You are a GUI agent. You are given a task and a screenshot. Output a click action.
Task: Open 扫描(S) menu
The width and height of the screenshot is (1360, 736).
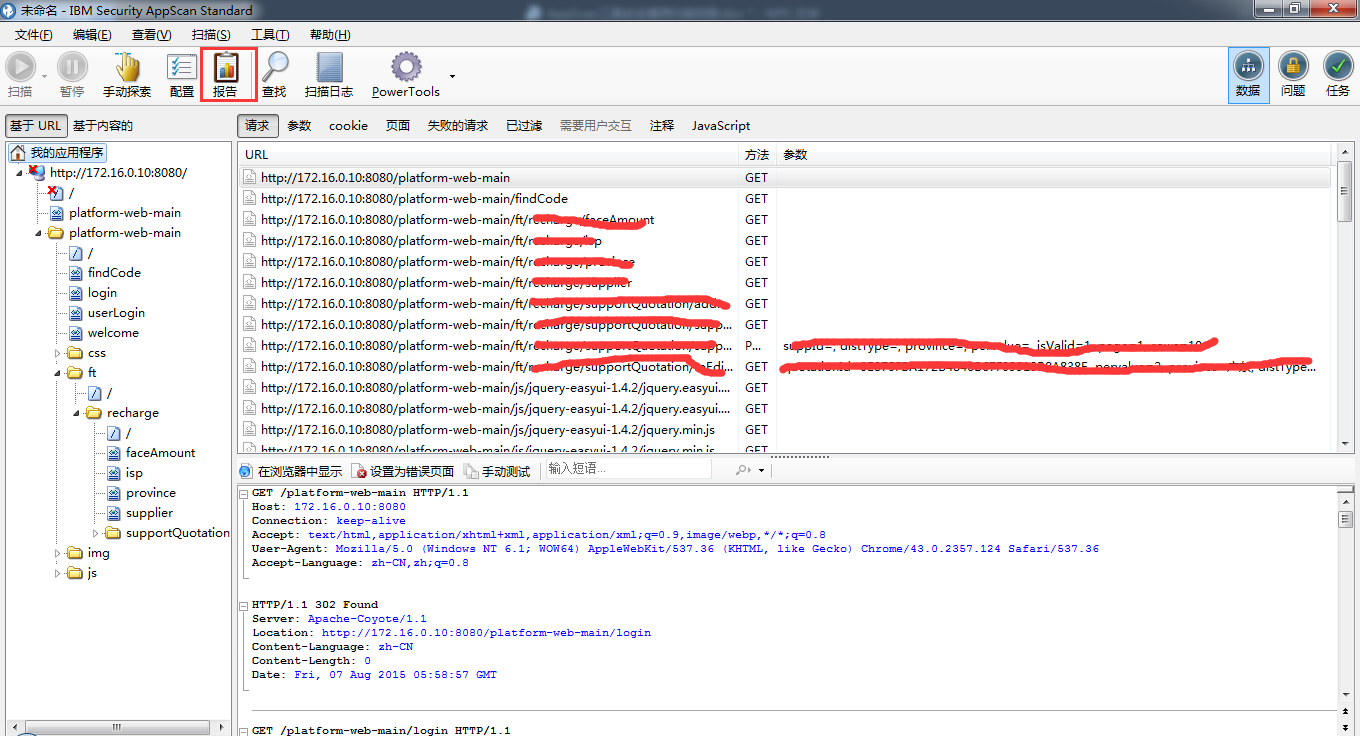click(210, 35)
